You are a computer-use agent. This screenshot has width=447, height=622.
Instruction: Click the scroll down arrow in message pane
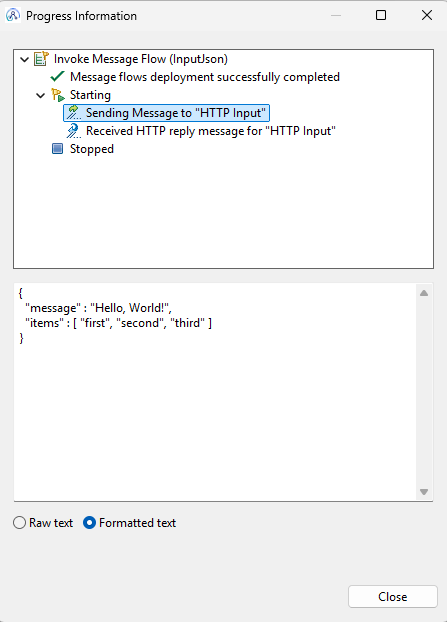424,492
